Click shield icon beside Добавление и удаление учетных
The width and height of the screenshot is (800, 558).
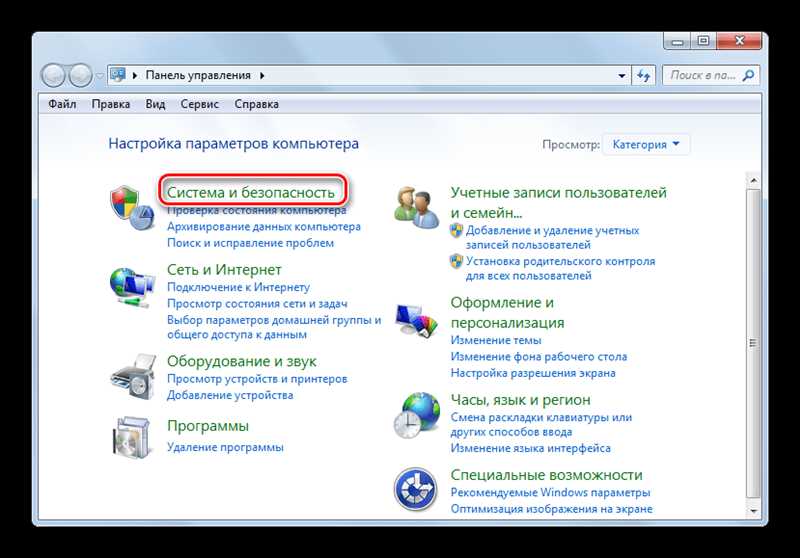coord(456,231)
